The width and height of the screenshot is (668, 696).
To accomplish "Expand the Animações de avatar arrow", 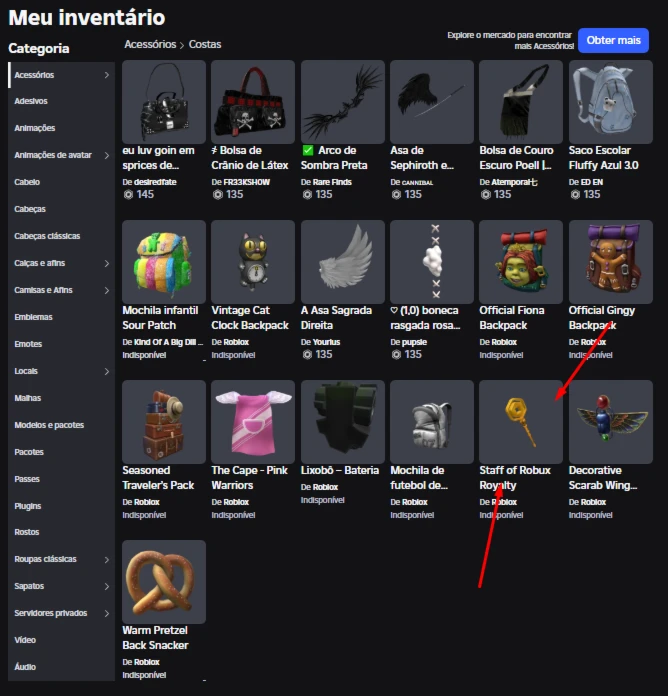I will click(x=107, y=155).
